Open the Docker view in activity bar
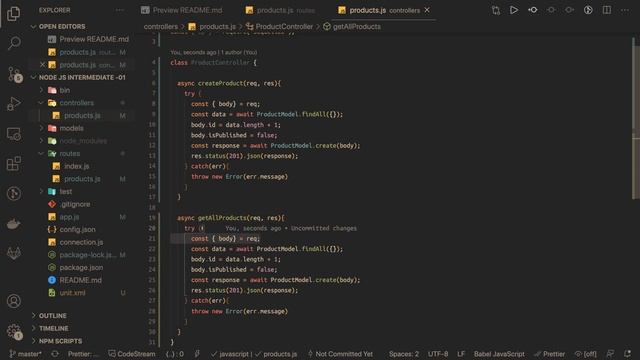This screenshot has width=640, height=360. 14,224
